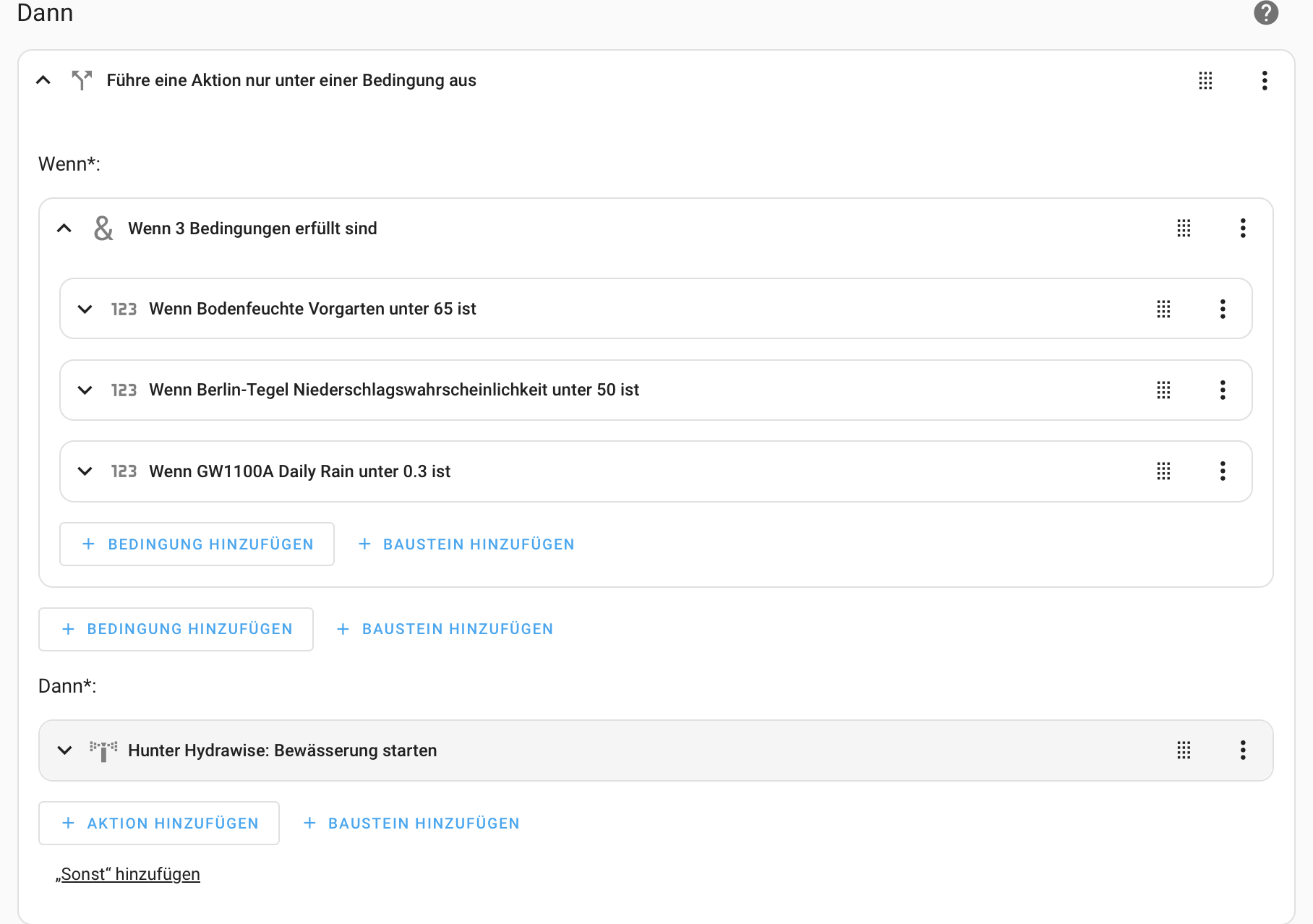Click drag handle of Bodenfeuchte Vorgarten condition

[x=1163, y=309]
